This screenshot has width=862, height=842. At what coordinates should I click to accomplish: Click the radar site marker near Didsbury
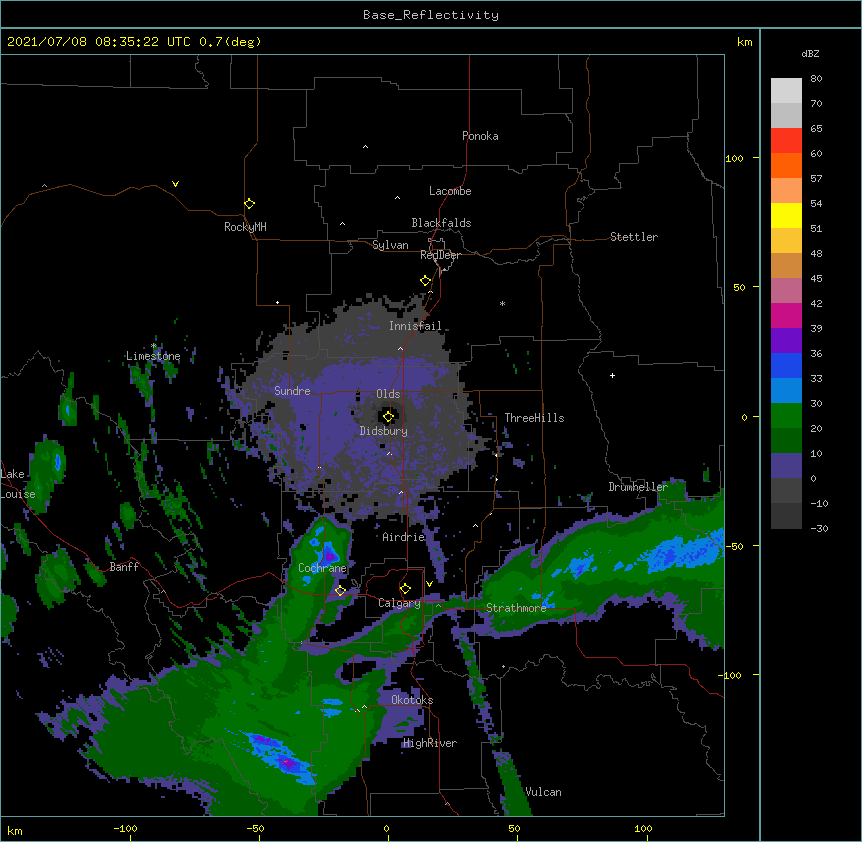click(388, 417)
